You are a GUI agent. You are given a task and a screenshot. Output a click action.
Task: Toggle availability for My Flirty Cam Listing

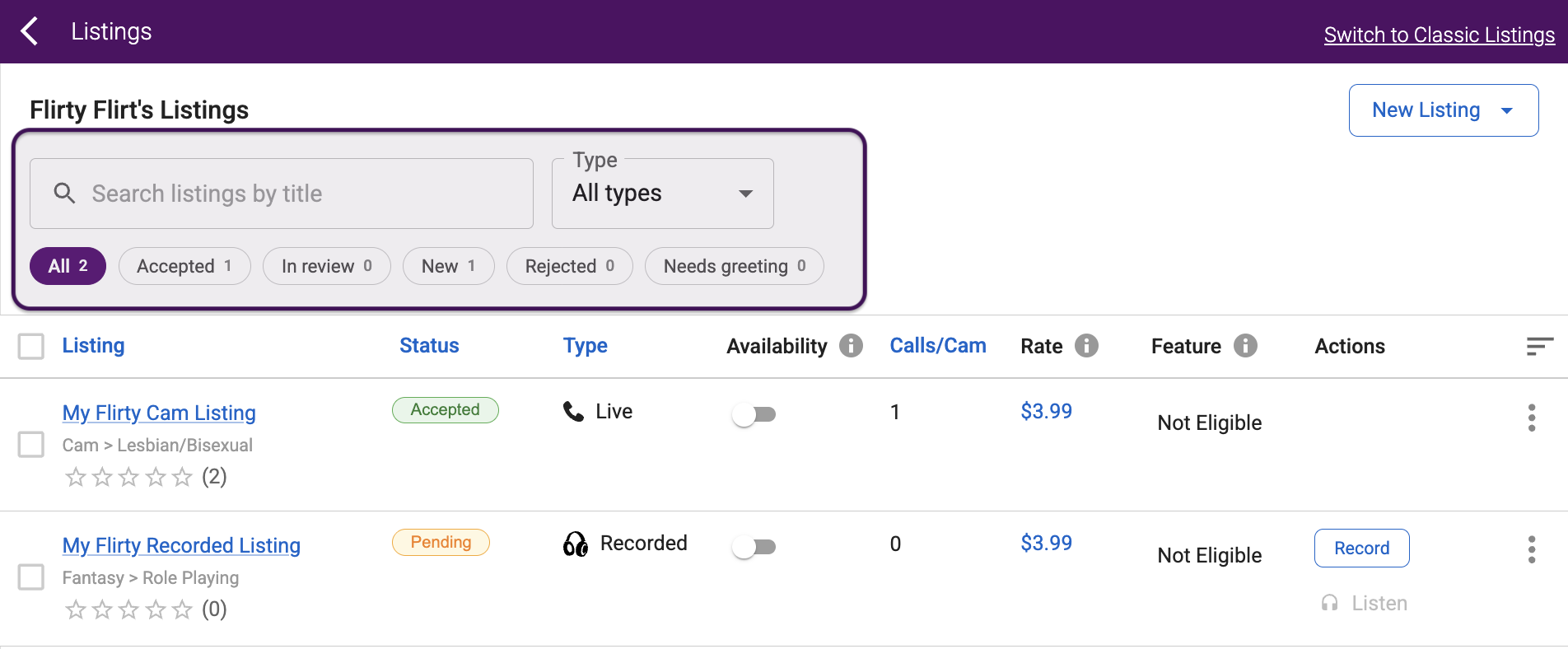click(x=754, y=414)
